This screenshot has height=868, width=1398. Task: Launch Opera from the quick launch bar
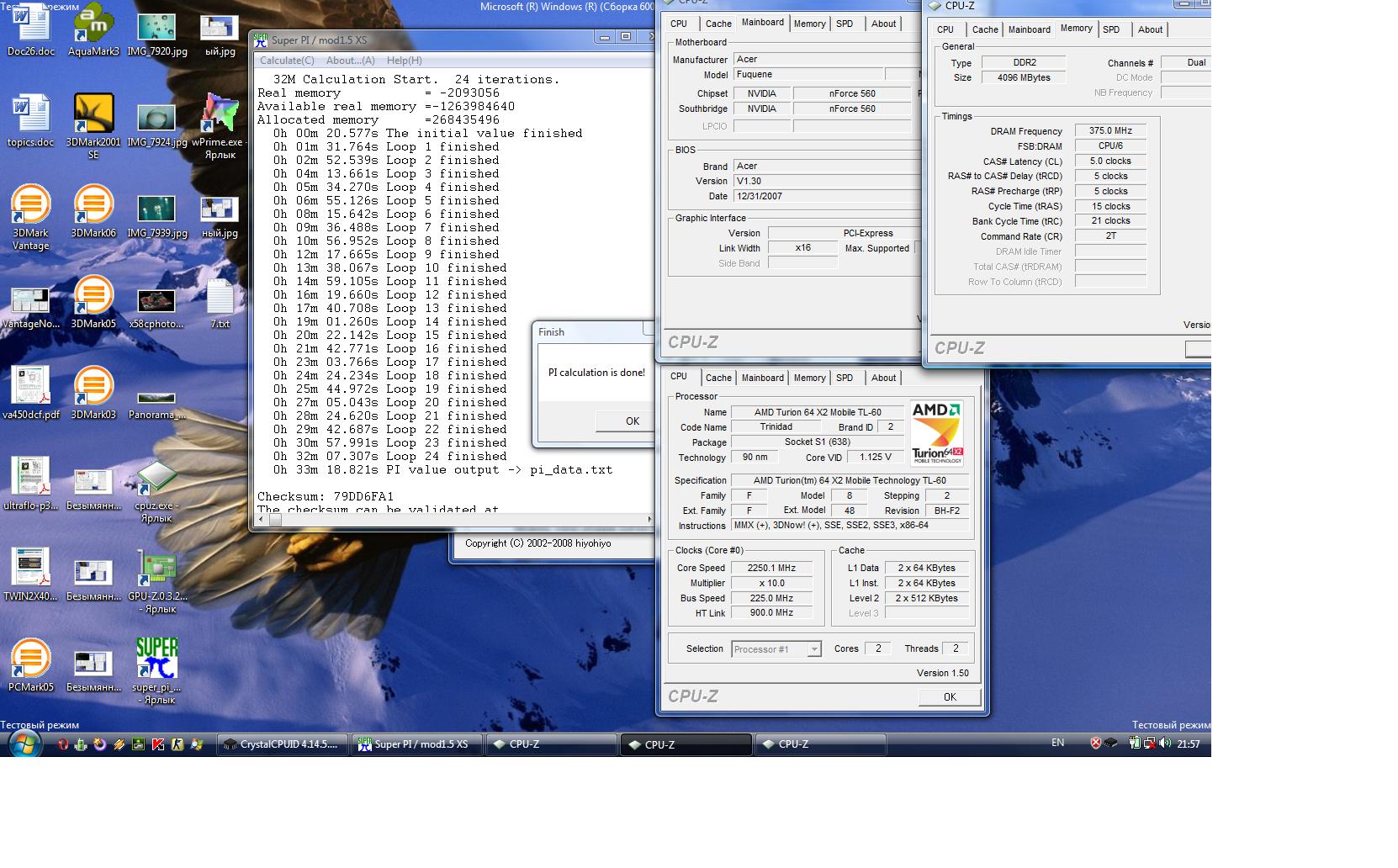(x=62, y=744)
